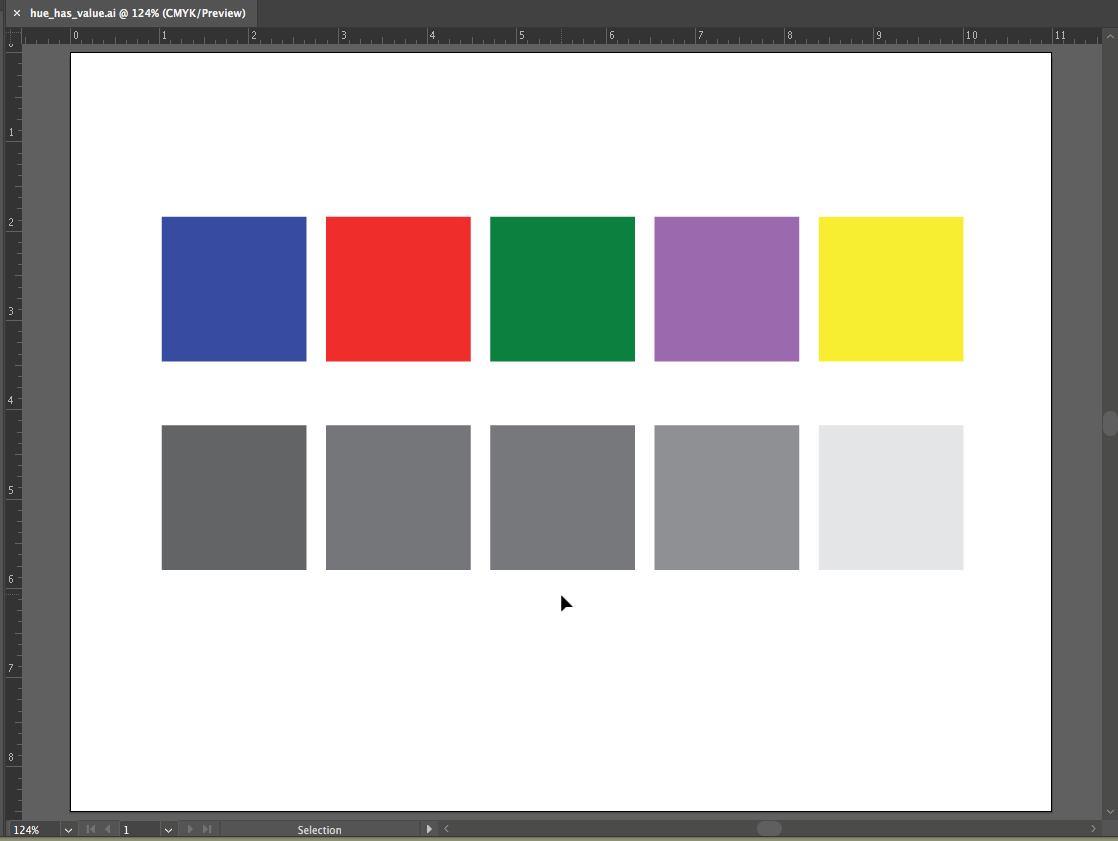Click the horizontal scroll left arrow
Viewport: 1118px width, 841px height.
[x=446, y=829]
